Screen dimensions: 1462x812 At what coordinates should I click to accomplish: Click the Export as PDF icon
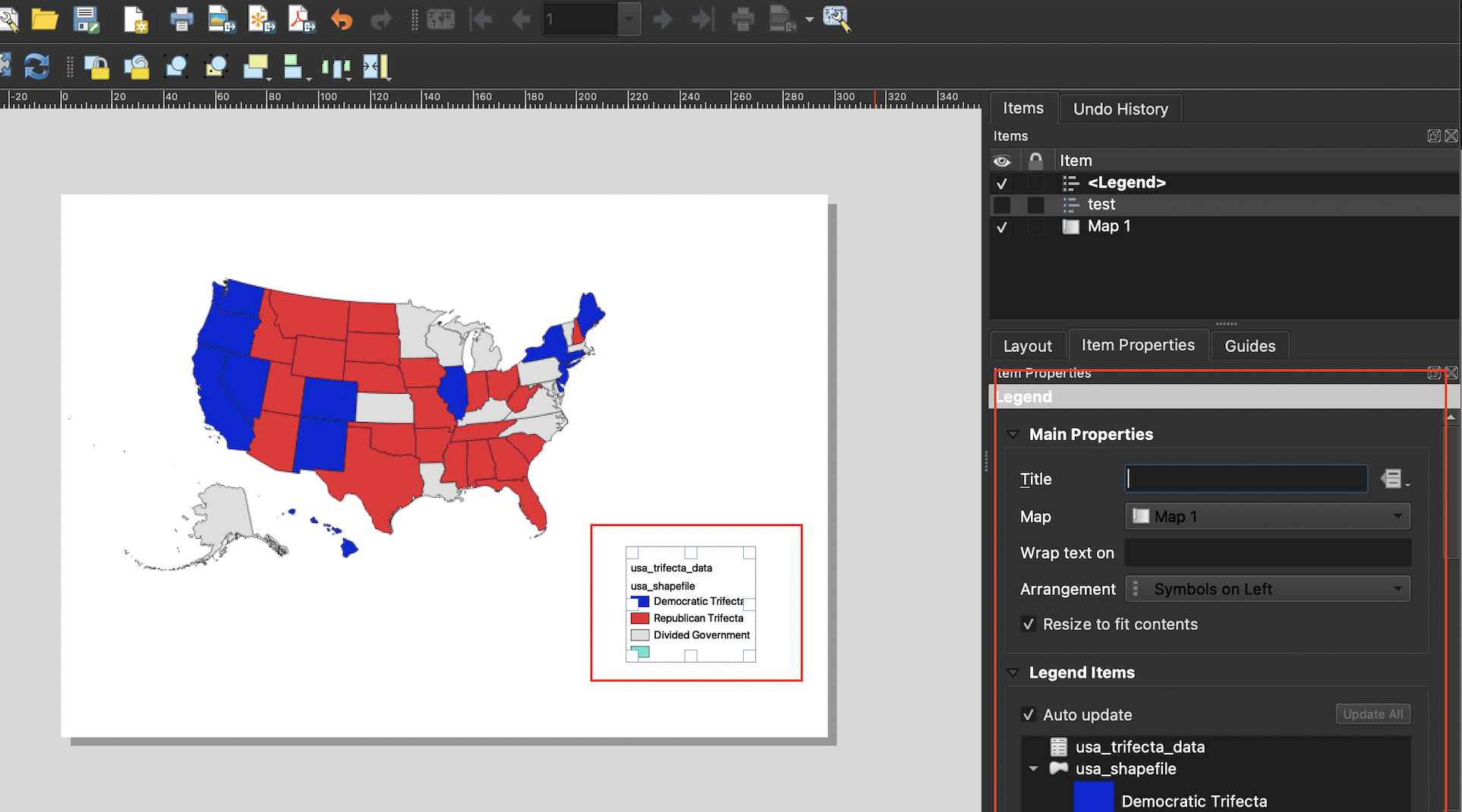tap(301, 19)
